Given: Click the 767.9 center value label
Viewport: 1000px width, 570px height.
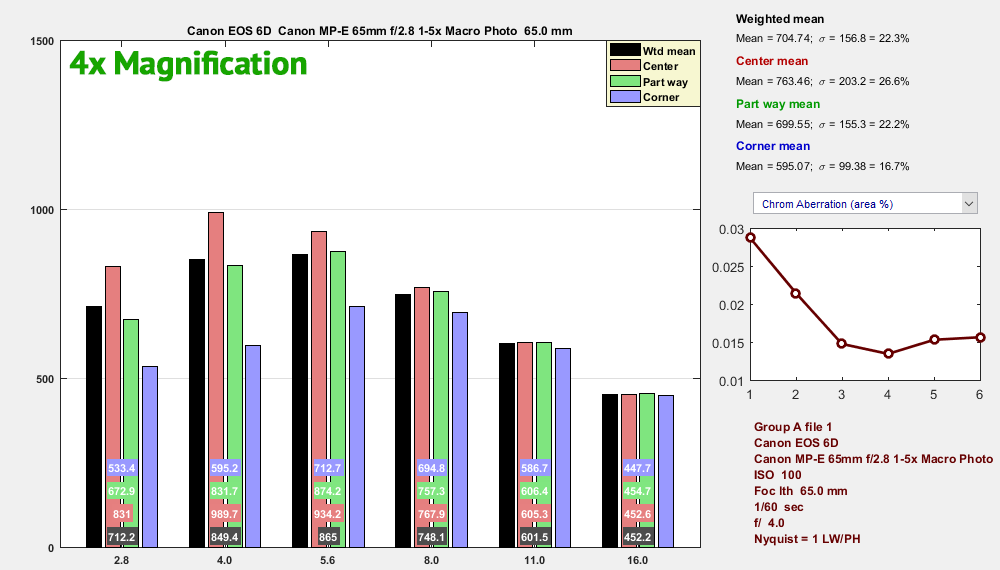Looking at the screenshot, I should pyautogui.click(x=431, y=514).
